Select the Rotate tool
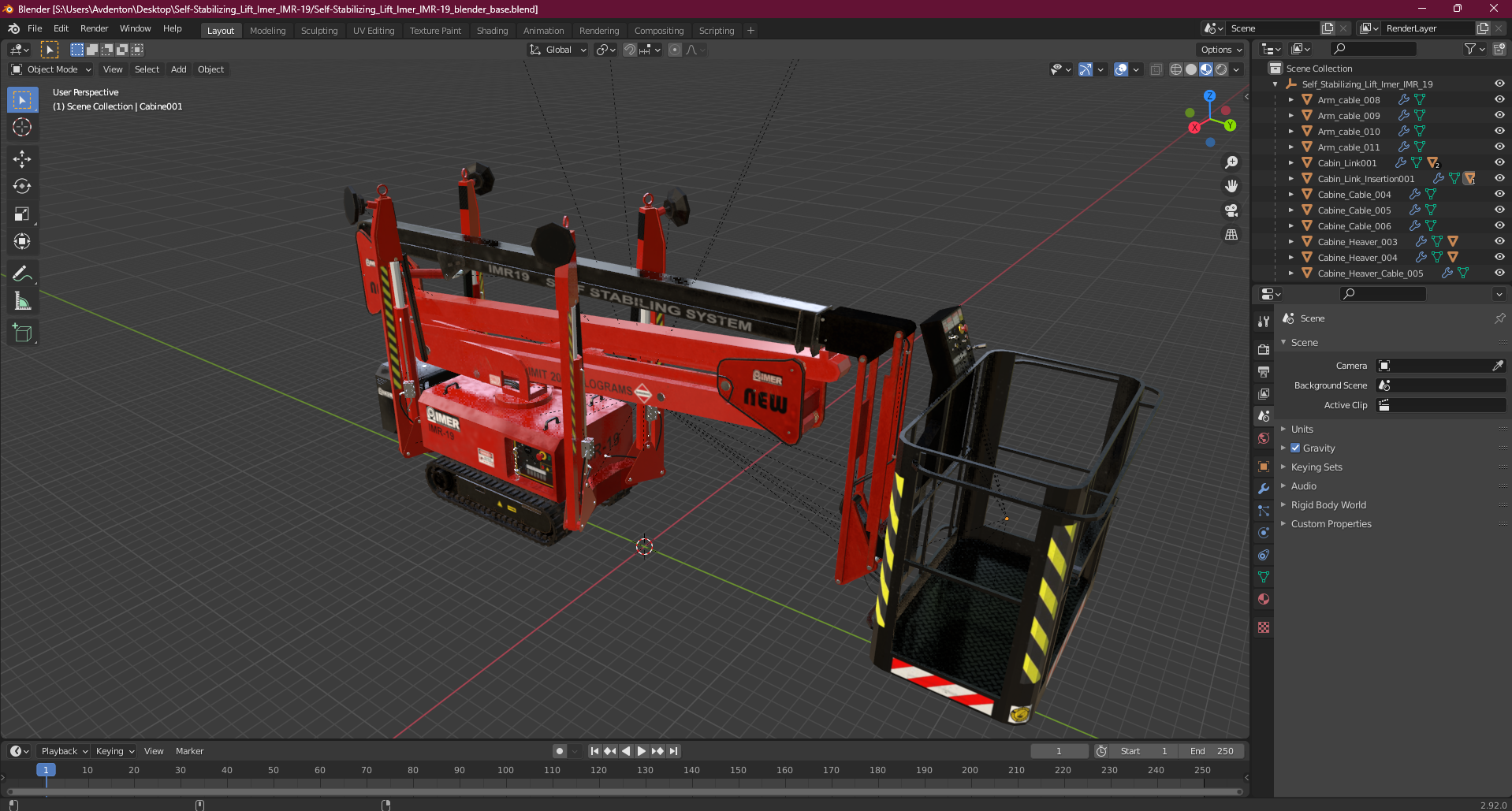Screen dimensions: 1512x811 22,187
